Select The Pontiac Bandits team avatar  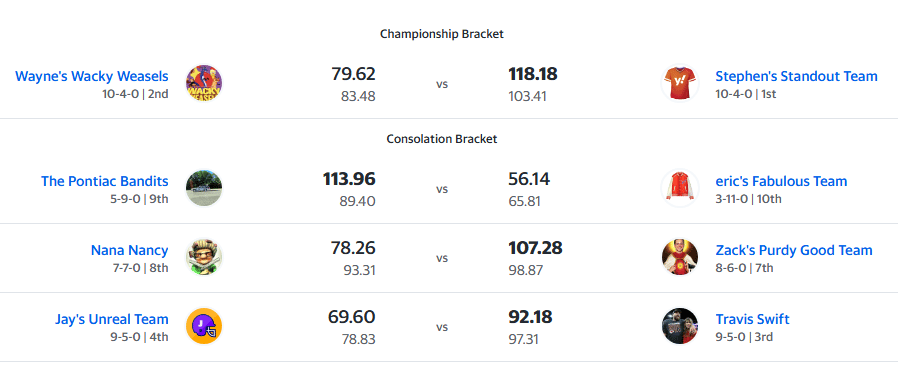pyautogui.click(x=204, y=188)
